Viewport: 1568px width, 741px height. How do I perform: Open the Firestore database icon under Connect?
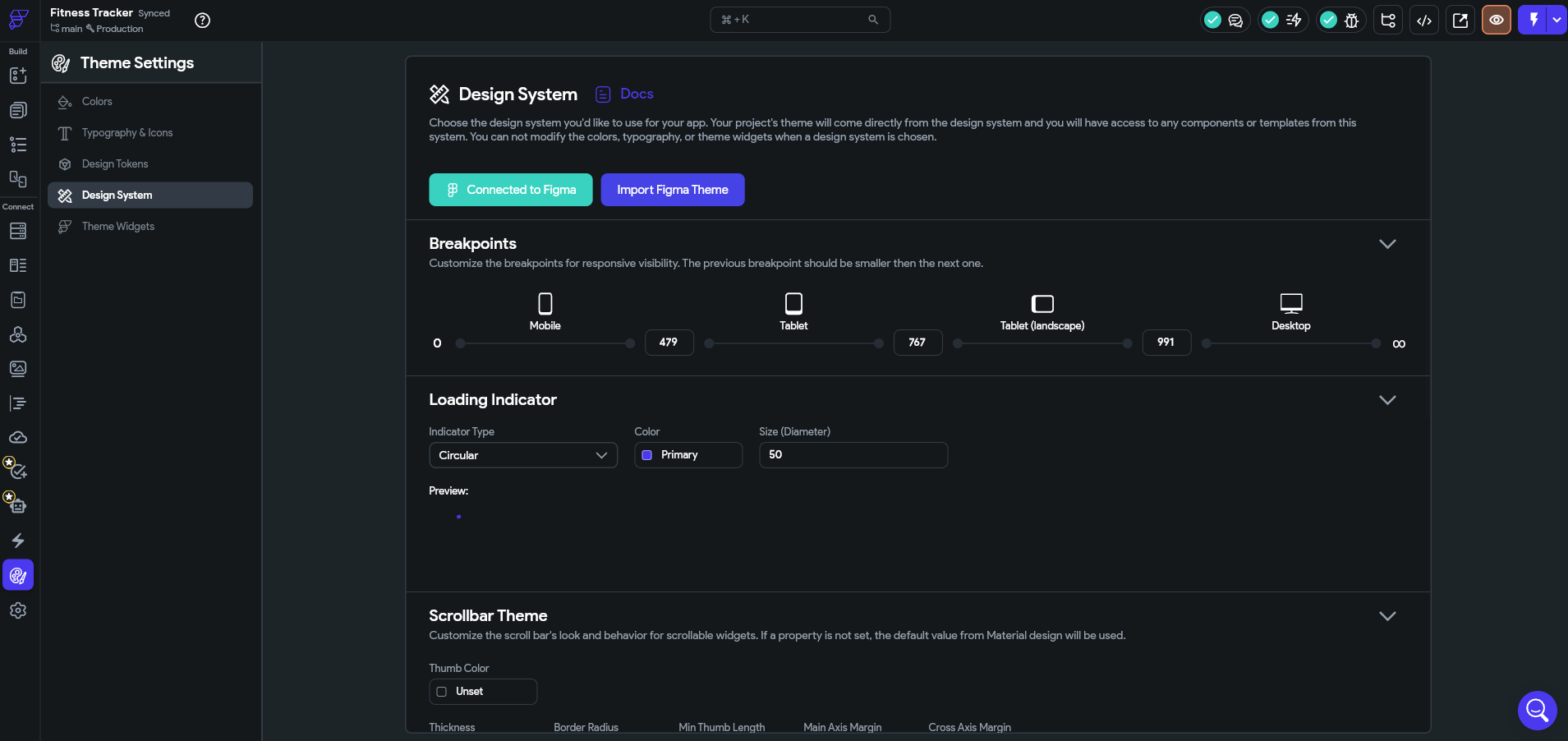pyautogui.click(x=18, y=231)
